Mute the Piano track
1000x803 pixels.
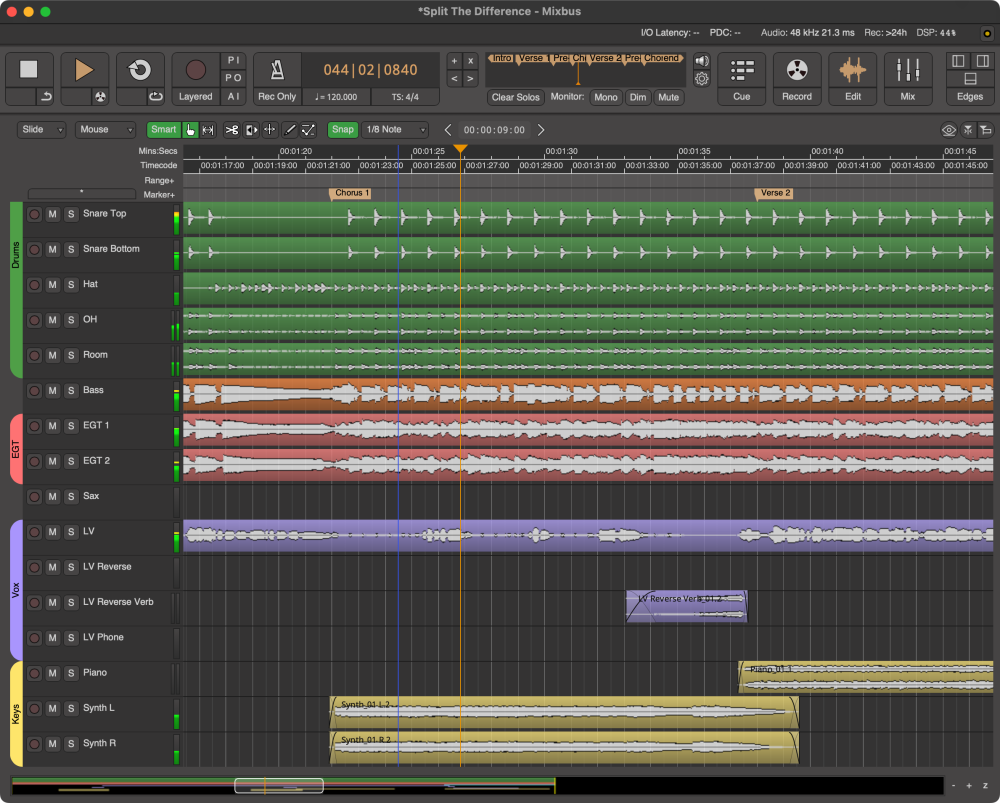52,674
